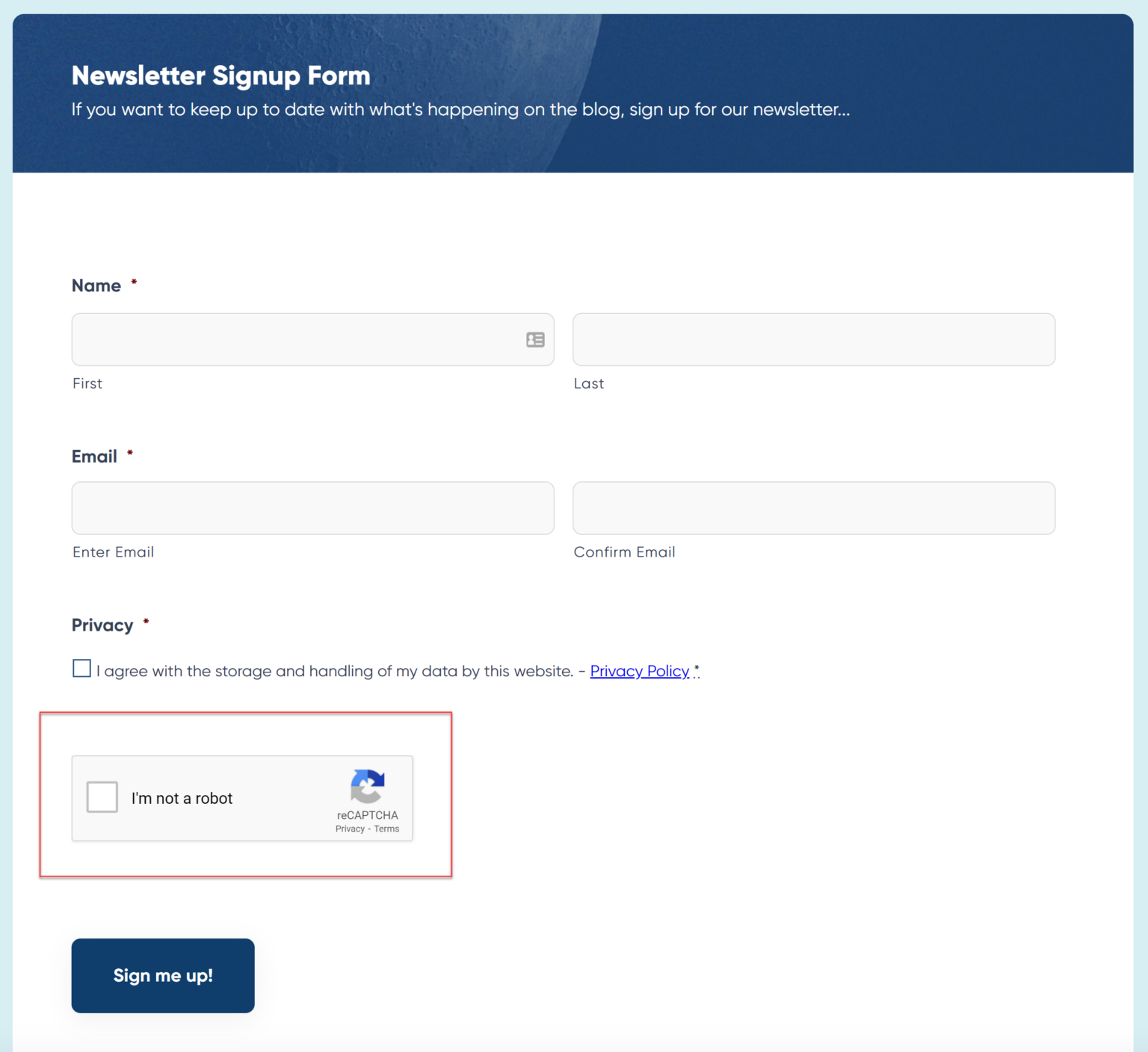
Task: Click the "Email" field label
Action: (94, 456)
